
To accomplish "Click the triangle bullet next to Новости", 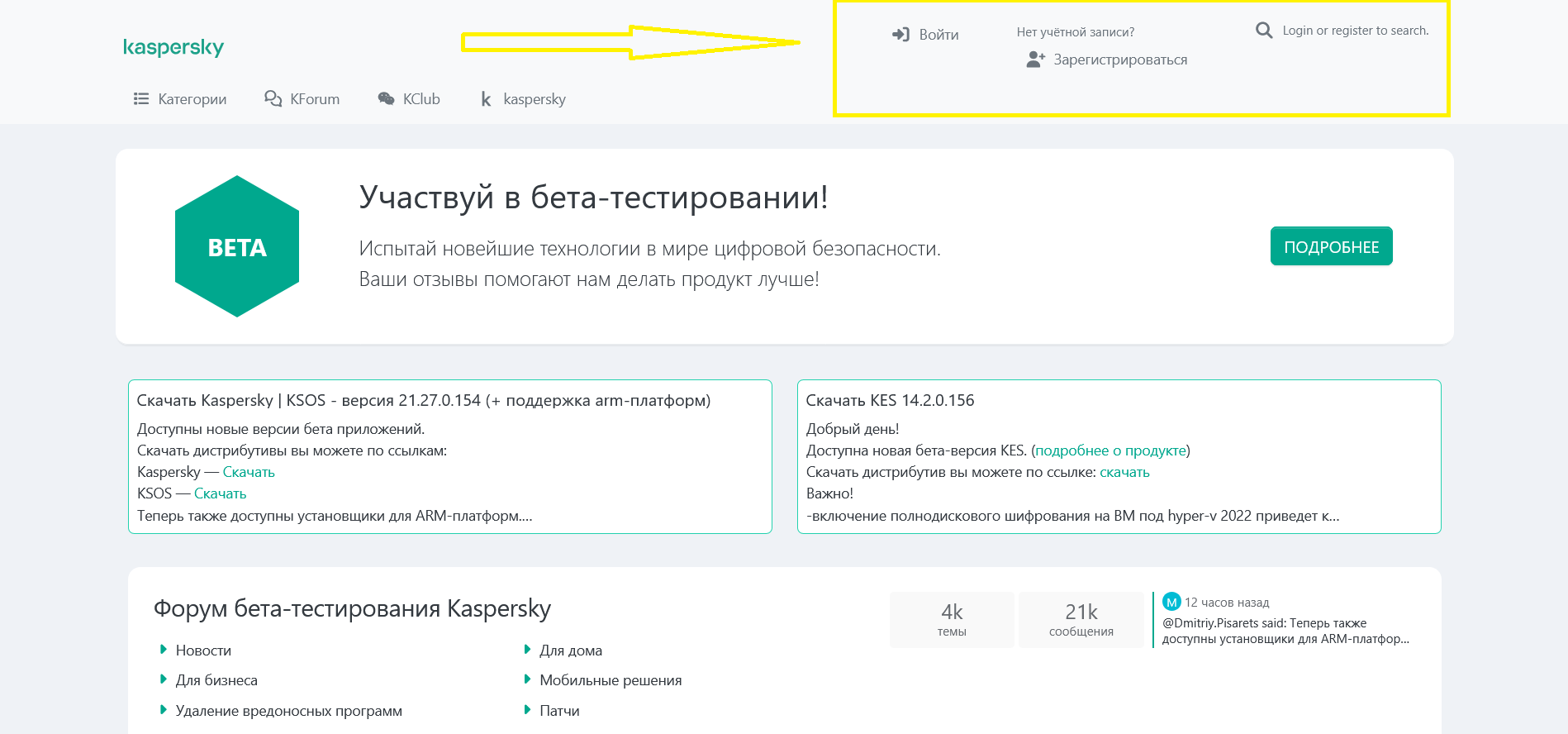I will click(164, 650).
